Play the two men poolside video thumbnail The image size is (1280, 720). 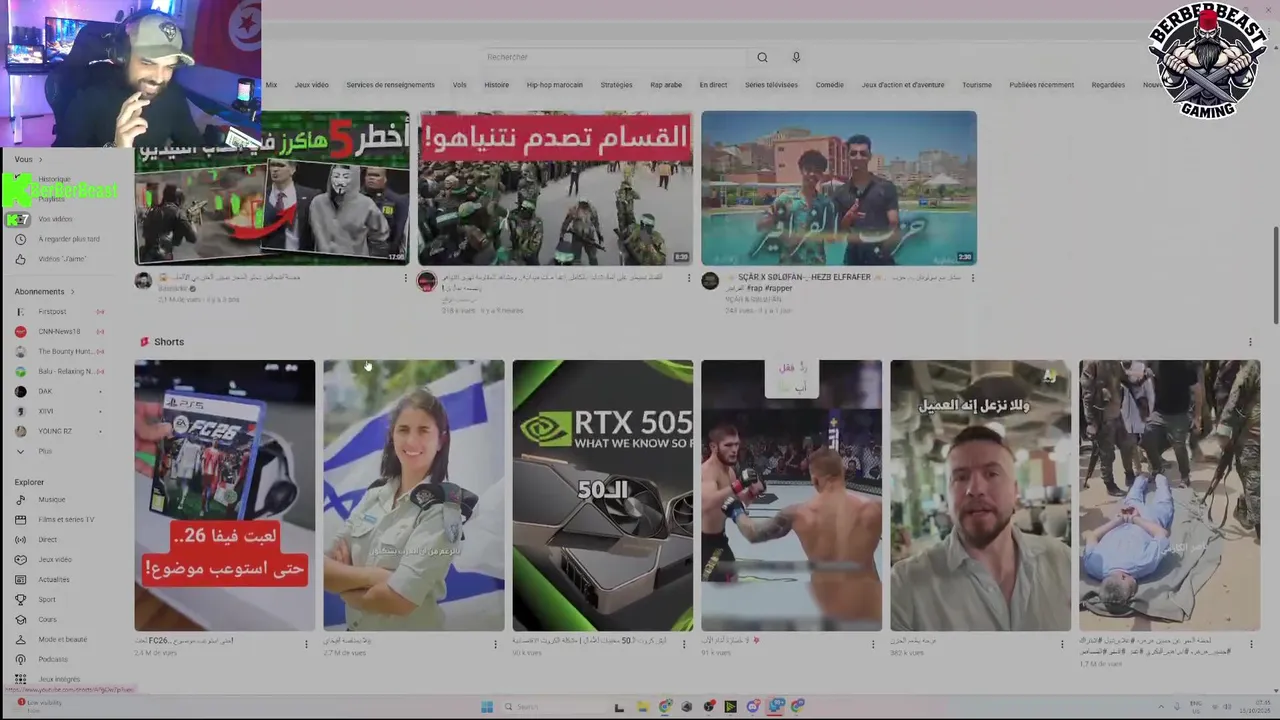pyautogui.click(x=839, y=188)
